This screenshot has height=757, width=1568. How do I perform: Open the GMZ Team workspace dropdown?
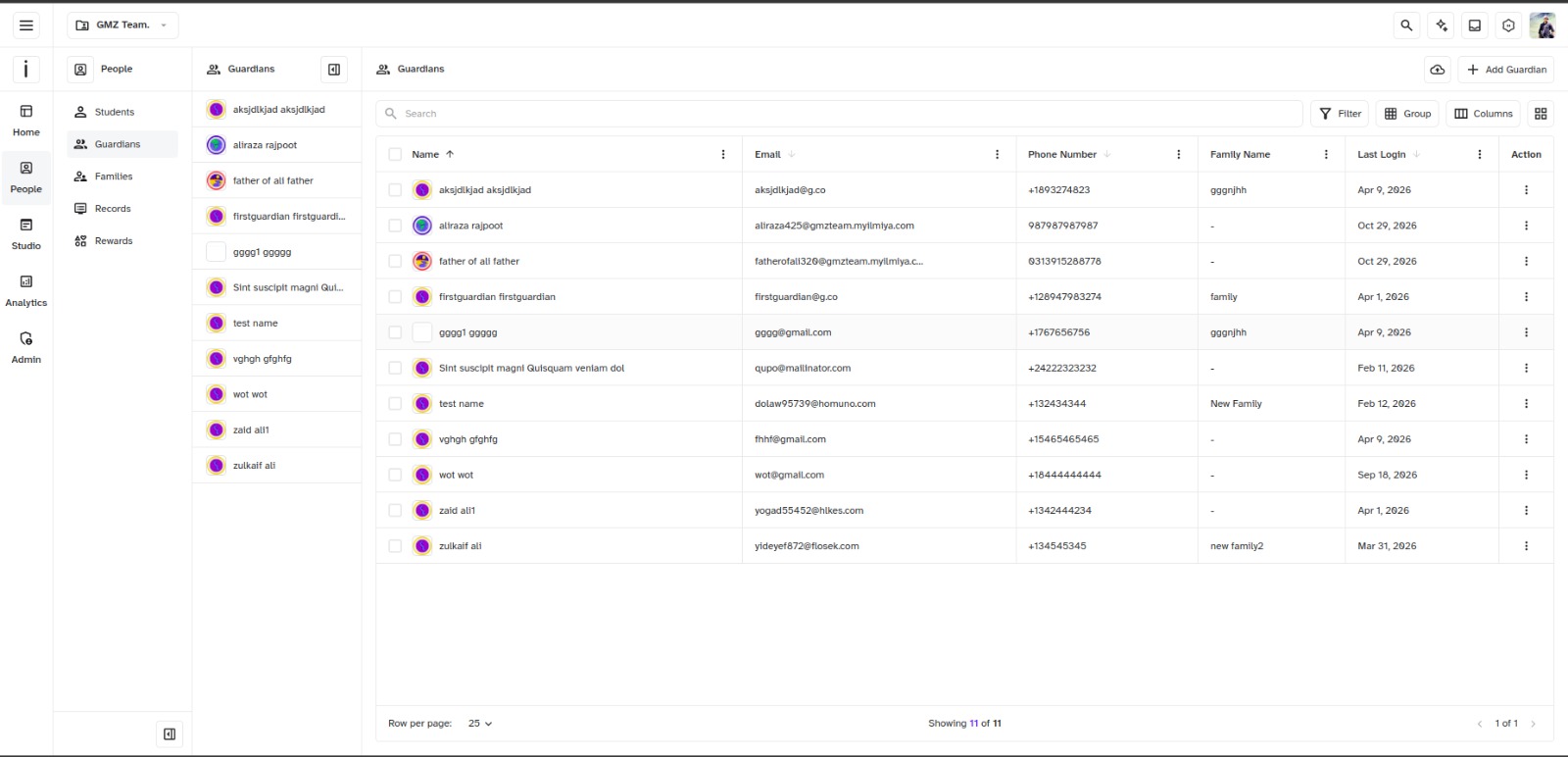122,25
